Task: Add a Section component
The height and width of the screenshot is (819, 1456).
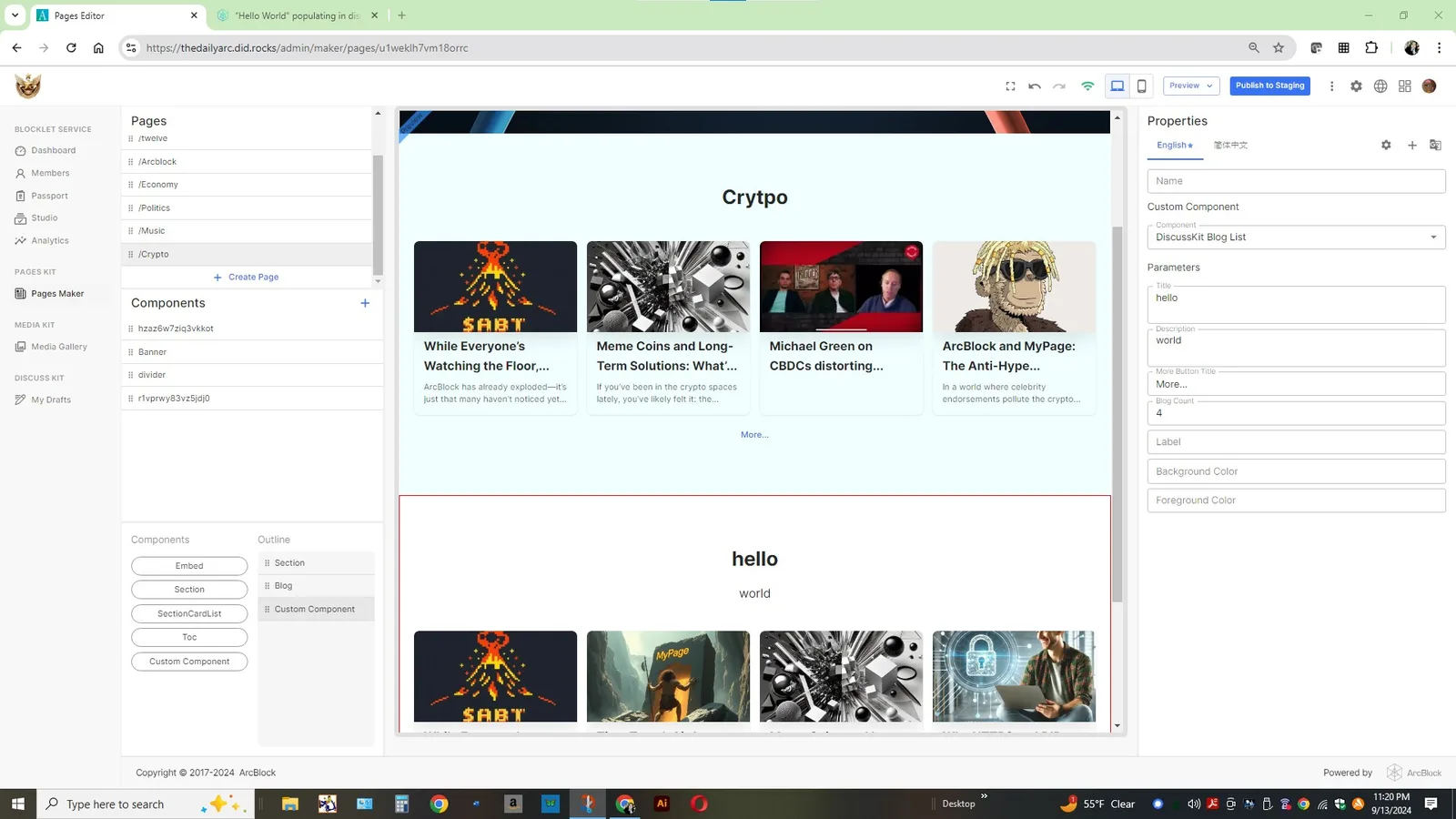Action: [x=189, y=590]
